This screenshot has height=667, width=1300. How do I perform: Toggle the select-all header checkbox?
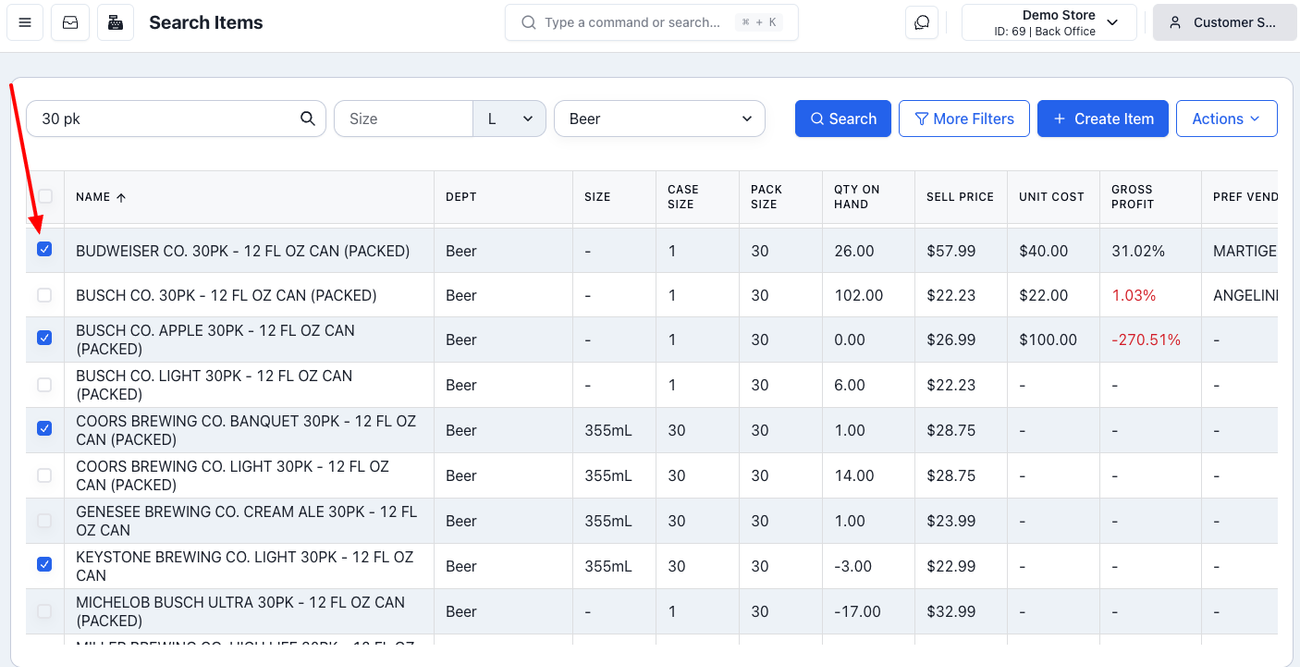[45, 196]
